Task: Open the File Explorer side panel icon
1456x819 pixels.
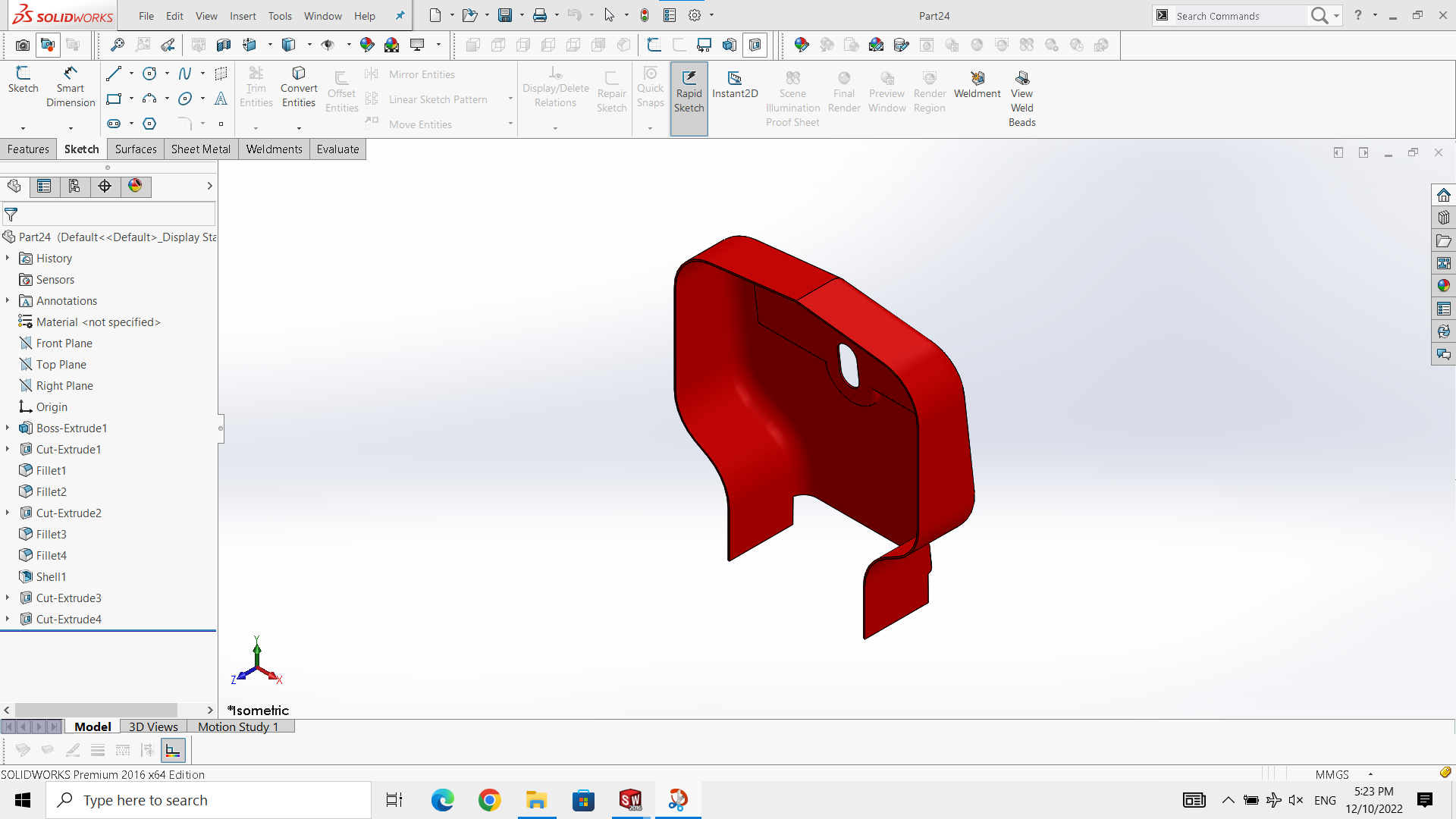Action: [x=1443, y=240]
